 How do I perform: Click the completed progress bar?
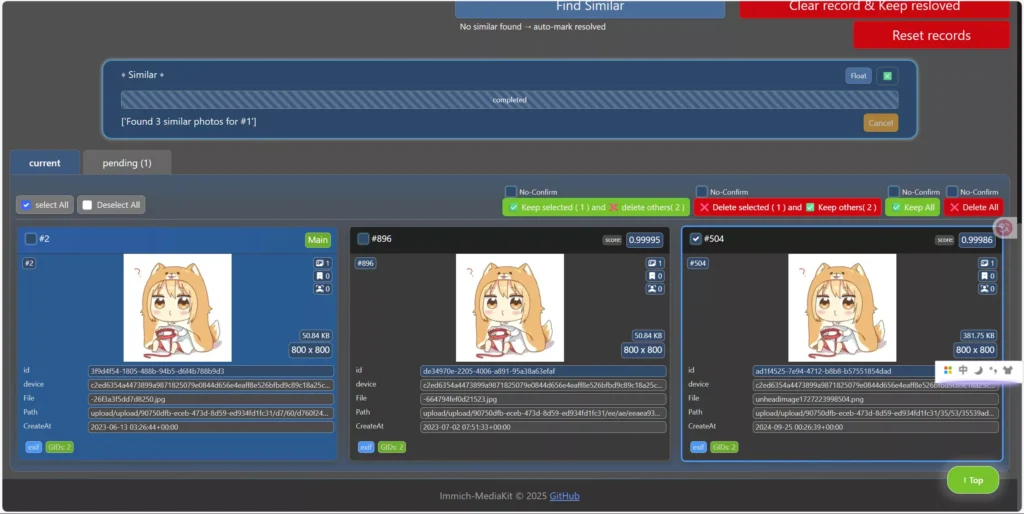(x=509, y=100)
